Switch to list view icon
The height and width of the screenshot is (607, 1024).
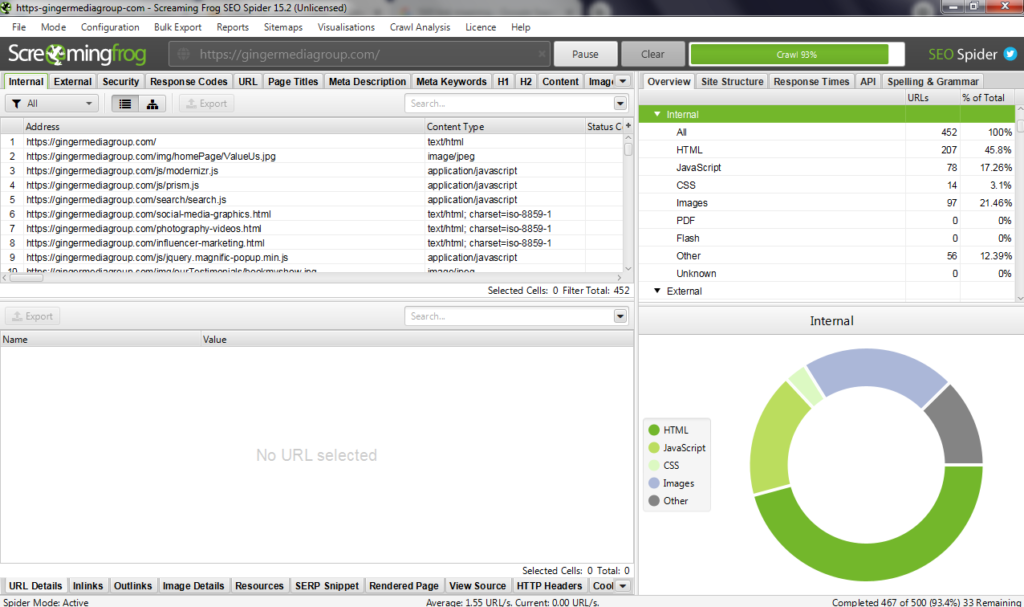tap(125, 104)
